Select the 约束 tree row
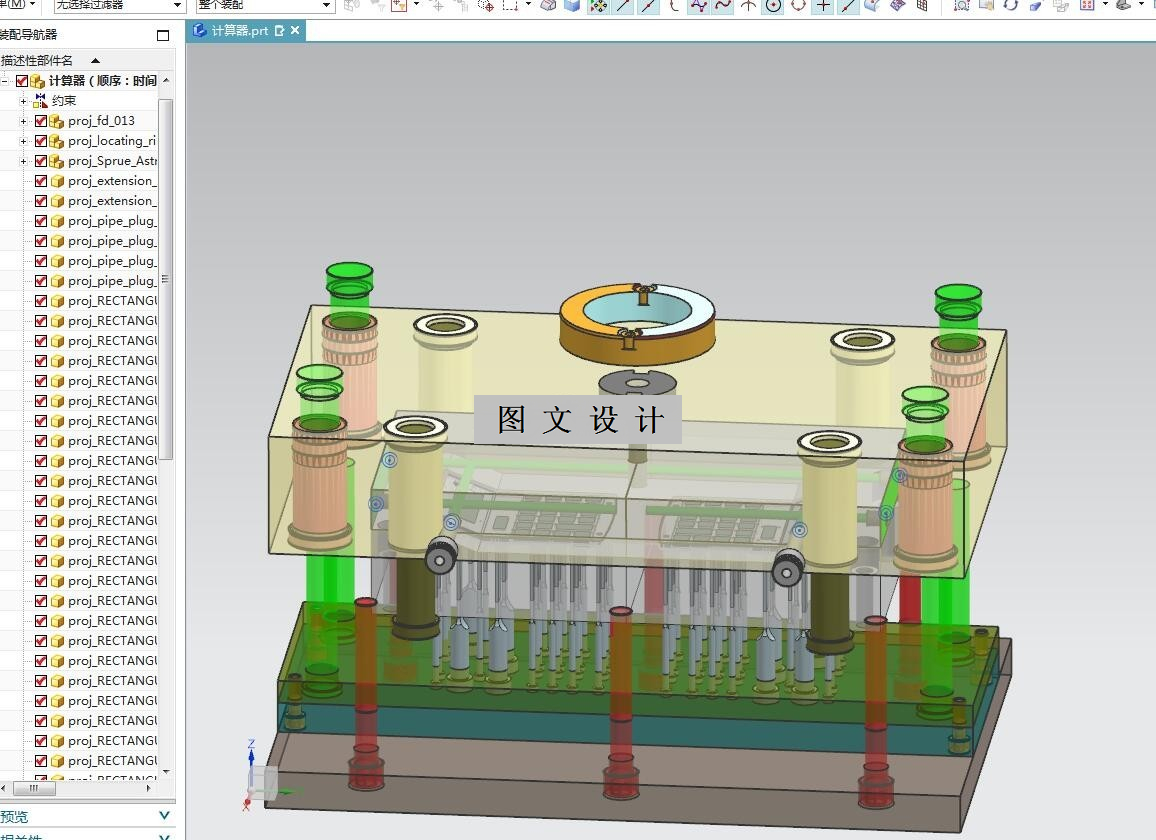 (x=64, y=101)
